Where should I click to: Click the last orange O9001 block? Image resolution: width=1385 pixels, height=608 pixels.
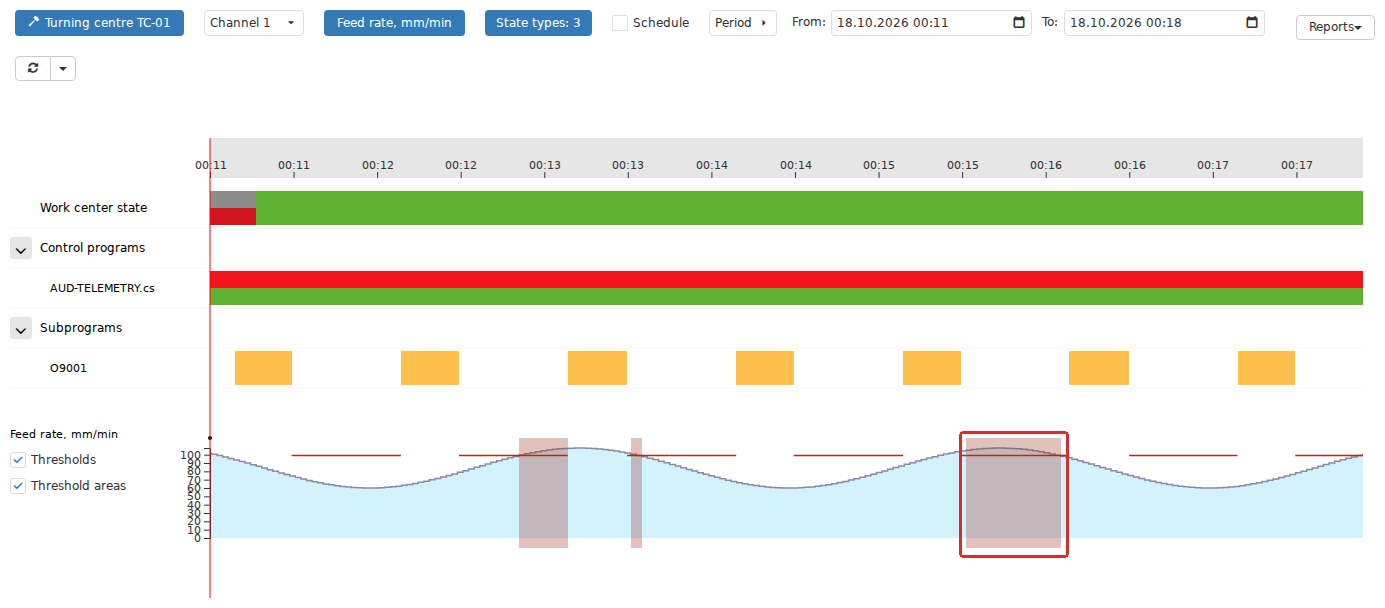coord(1266,368)
